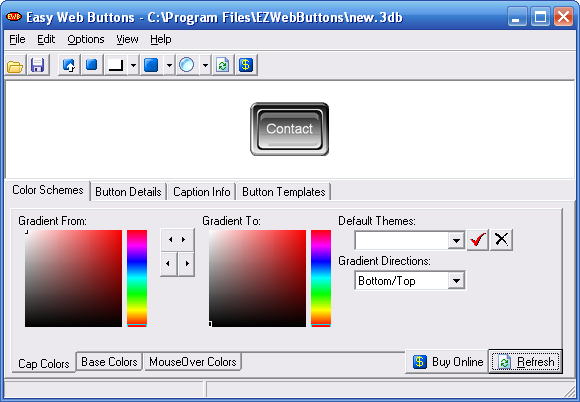Click the single right arrow copy button
The image size is (580, 402).
(186, 264)
